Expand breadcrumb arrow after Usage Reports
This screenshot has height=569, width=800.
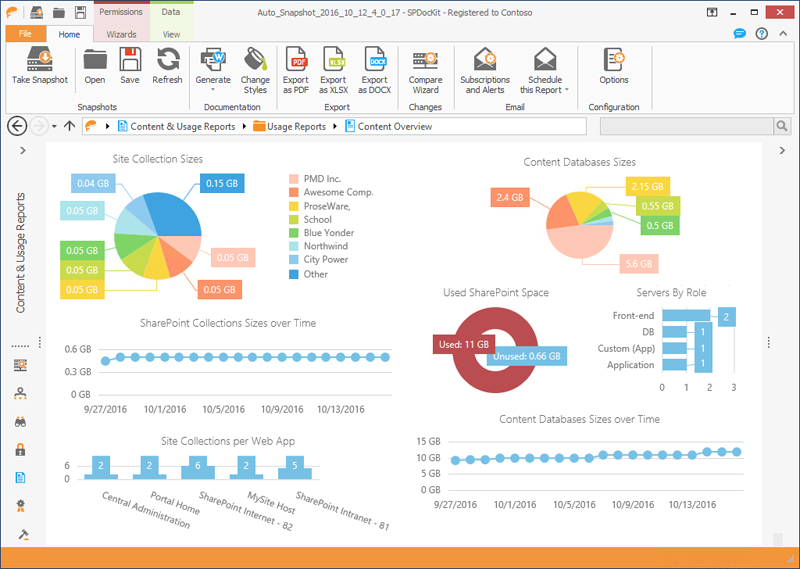pos(335,127)
